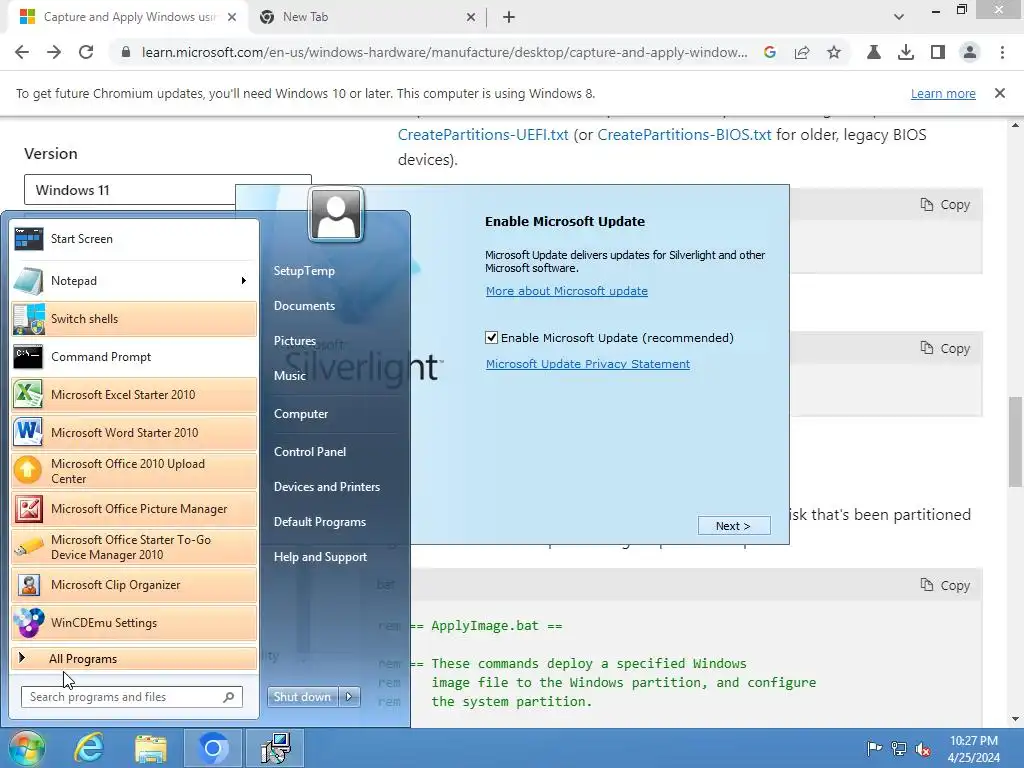Launch Command Prompt from the Start menu
Image resolution: width=1024 pixels, height=768 pixels.
(134, 357)
